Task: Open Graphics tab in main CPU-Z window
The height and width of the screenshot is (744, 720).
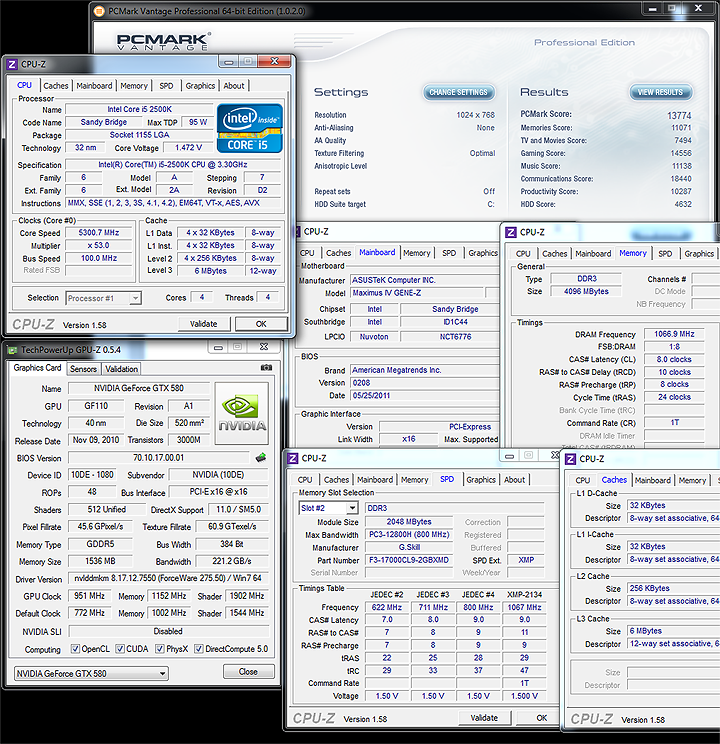Action: click(200, 86)
